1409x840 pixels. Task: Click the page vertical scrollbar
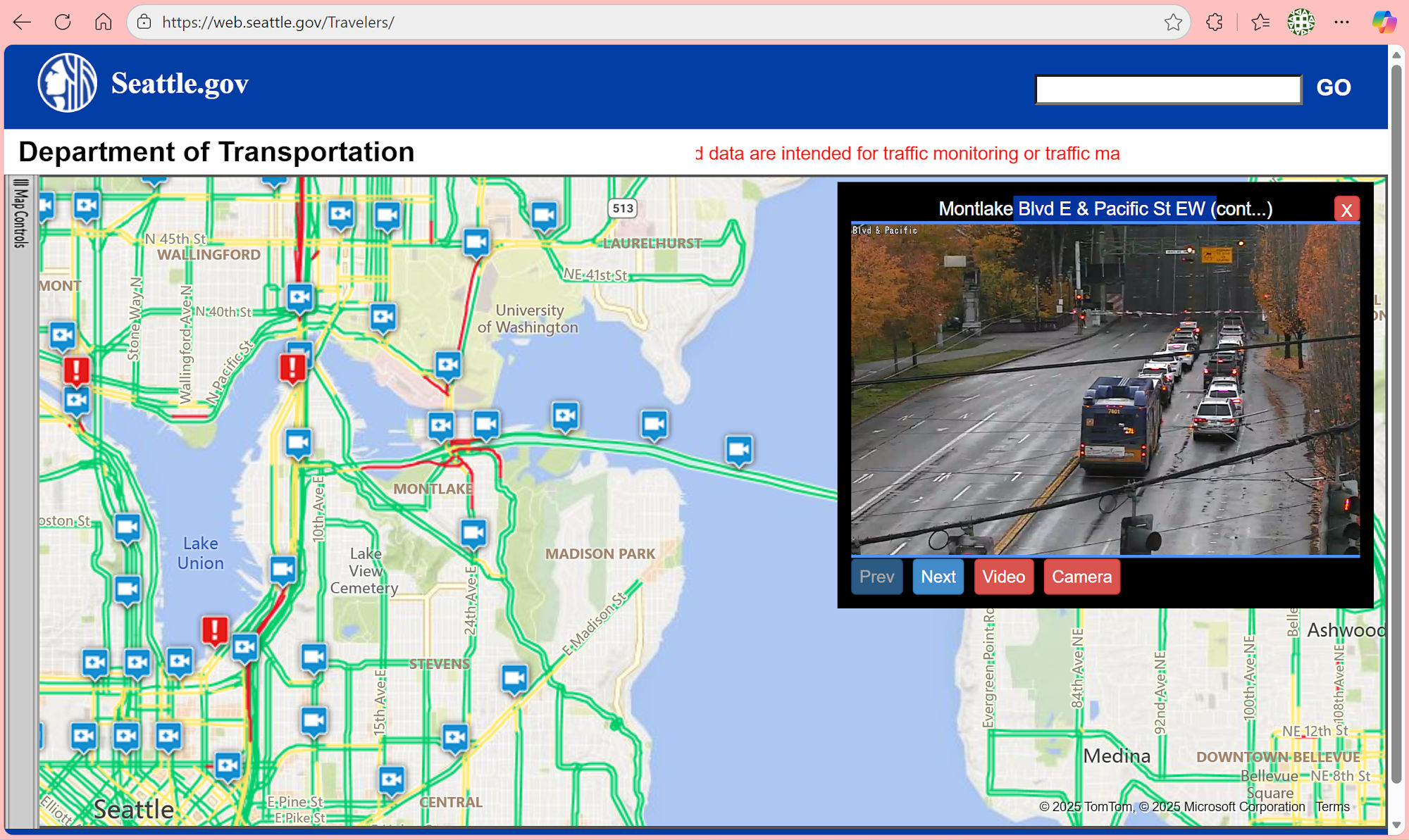[1396, 422]
